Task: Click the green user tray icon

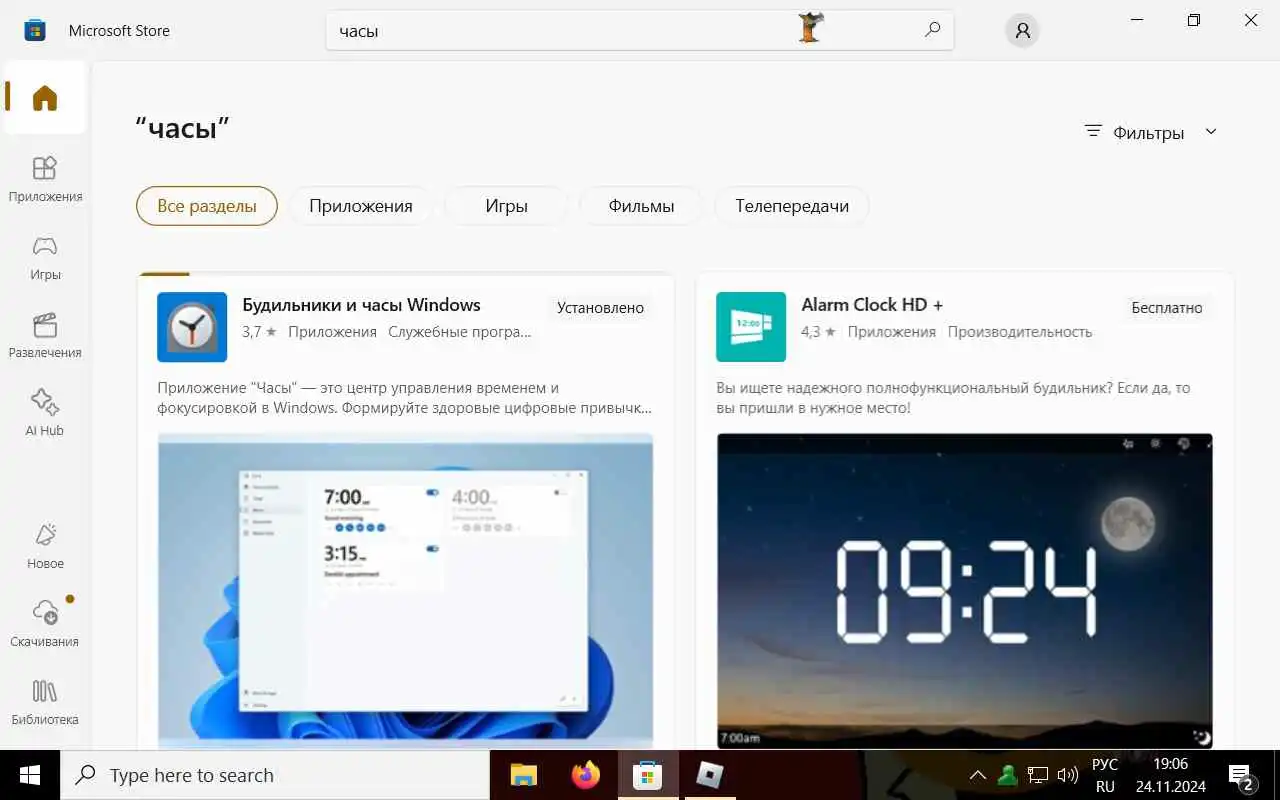Action: click(1008, 775)
